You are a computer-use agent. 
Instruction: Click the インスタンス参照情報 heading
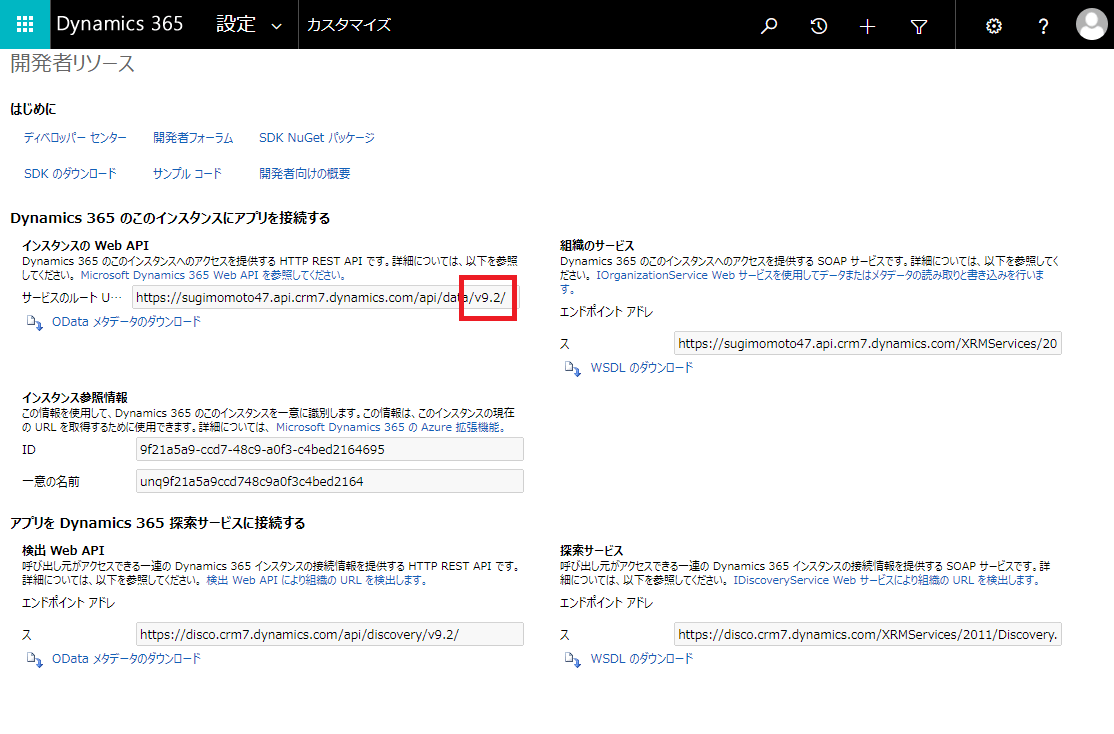[x=75, y=398]
